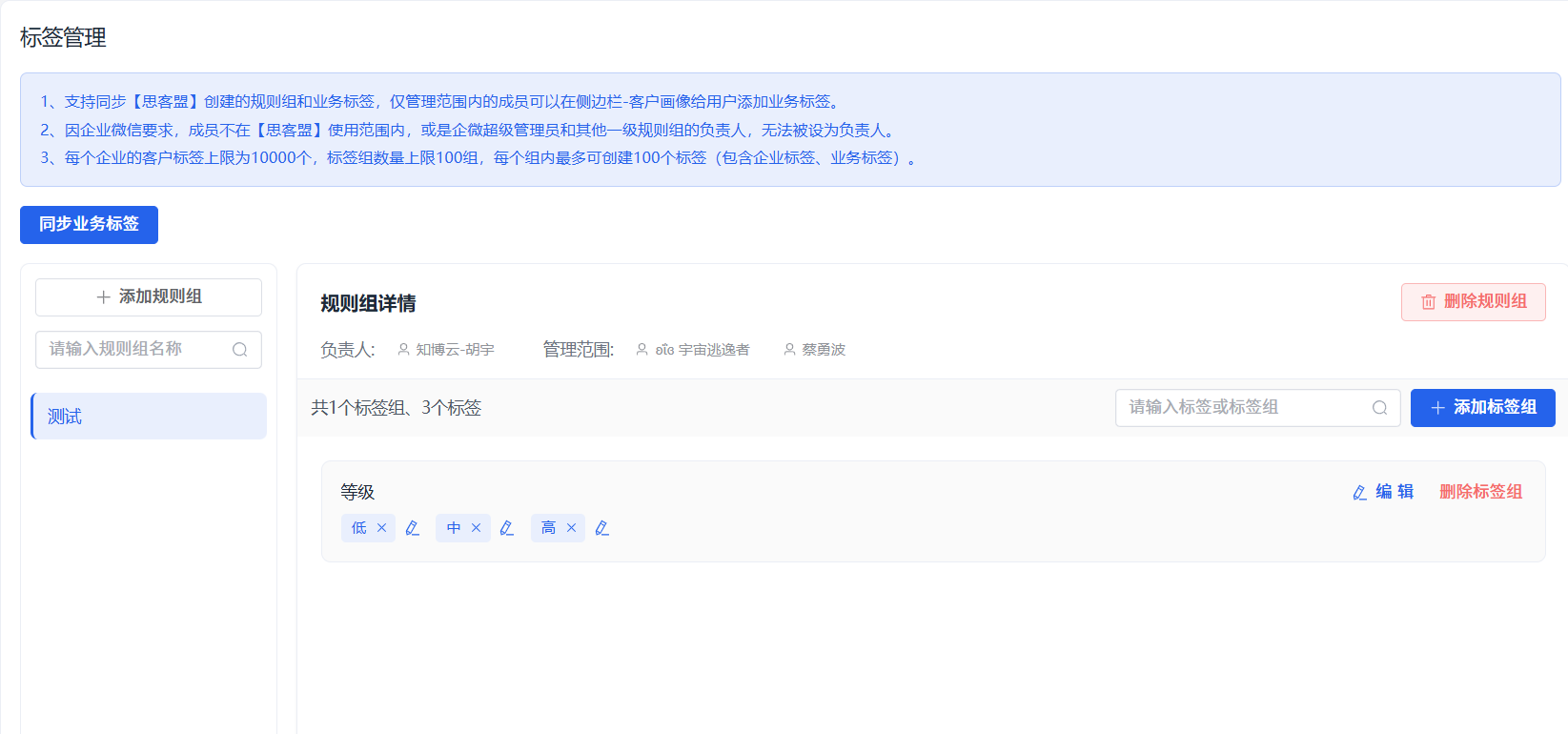Click the plus icon in 添加标签组 button
The height and width of the screenshot is (734, 1568).
pos(1437,408)
